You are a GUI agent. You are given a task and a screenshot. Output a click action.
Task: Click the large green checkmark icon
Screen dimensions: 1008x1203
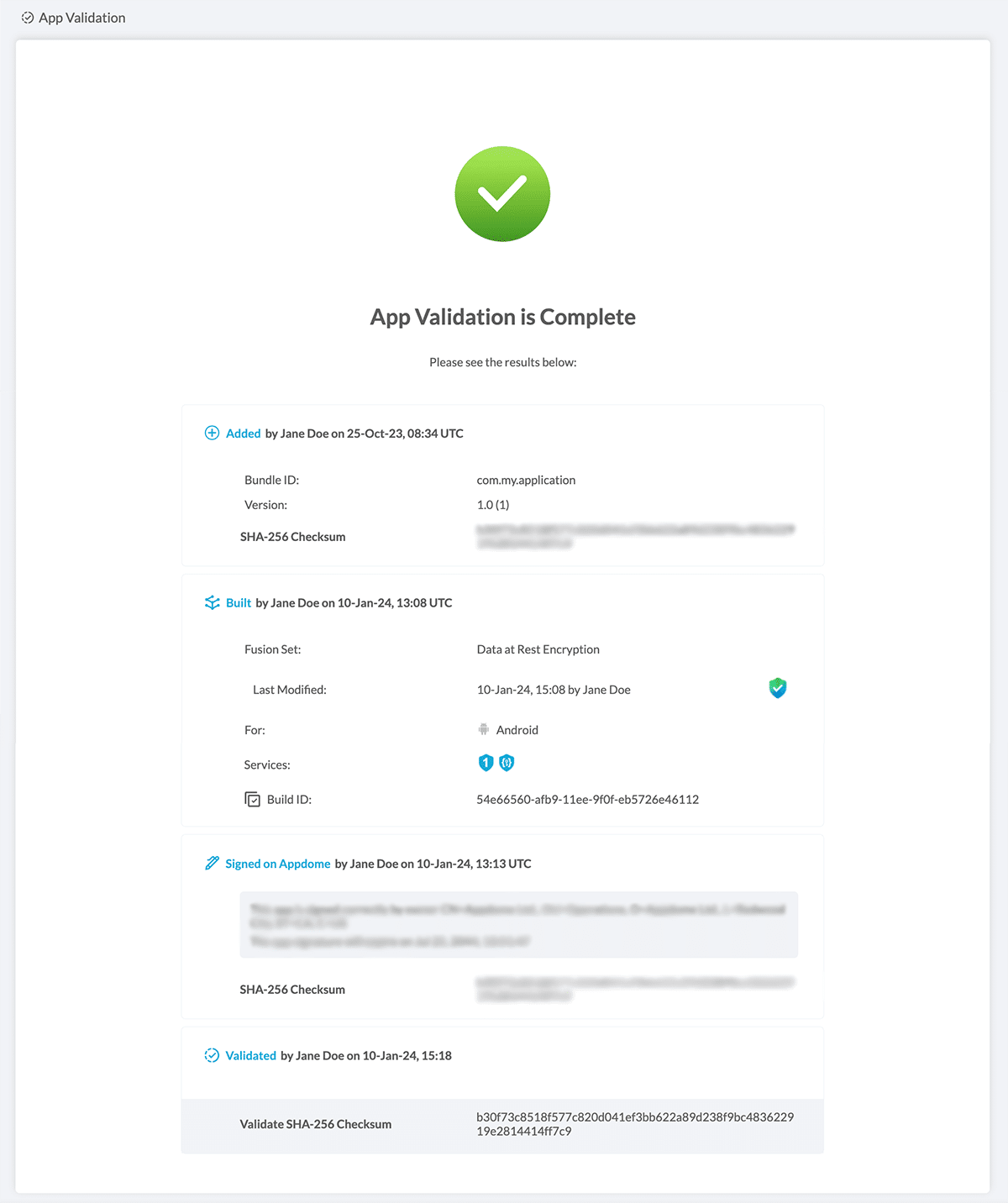tap(502, 194)
